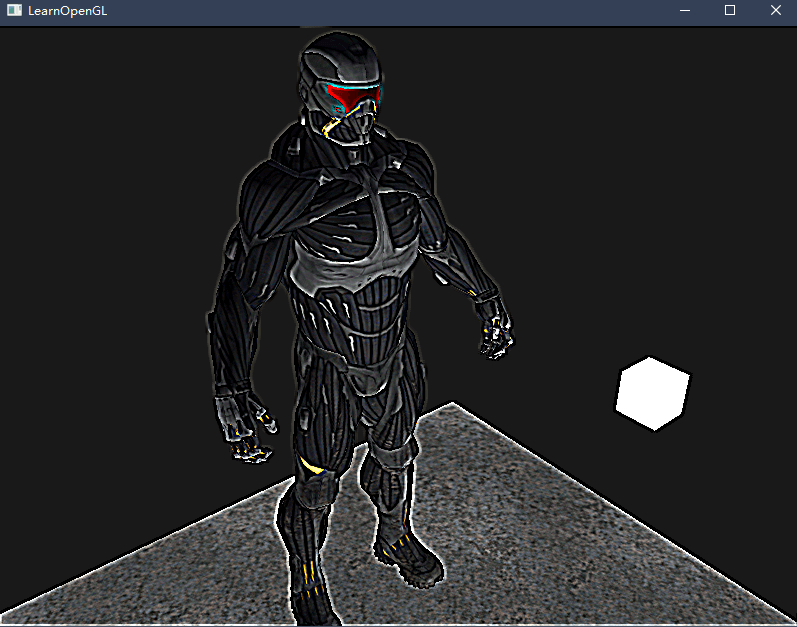Close the LearnOpenGL window
This screenshot has width=797, height=627.
[775, 10]
